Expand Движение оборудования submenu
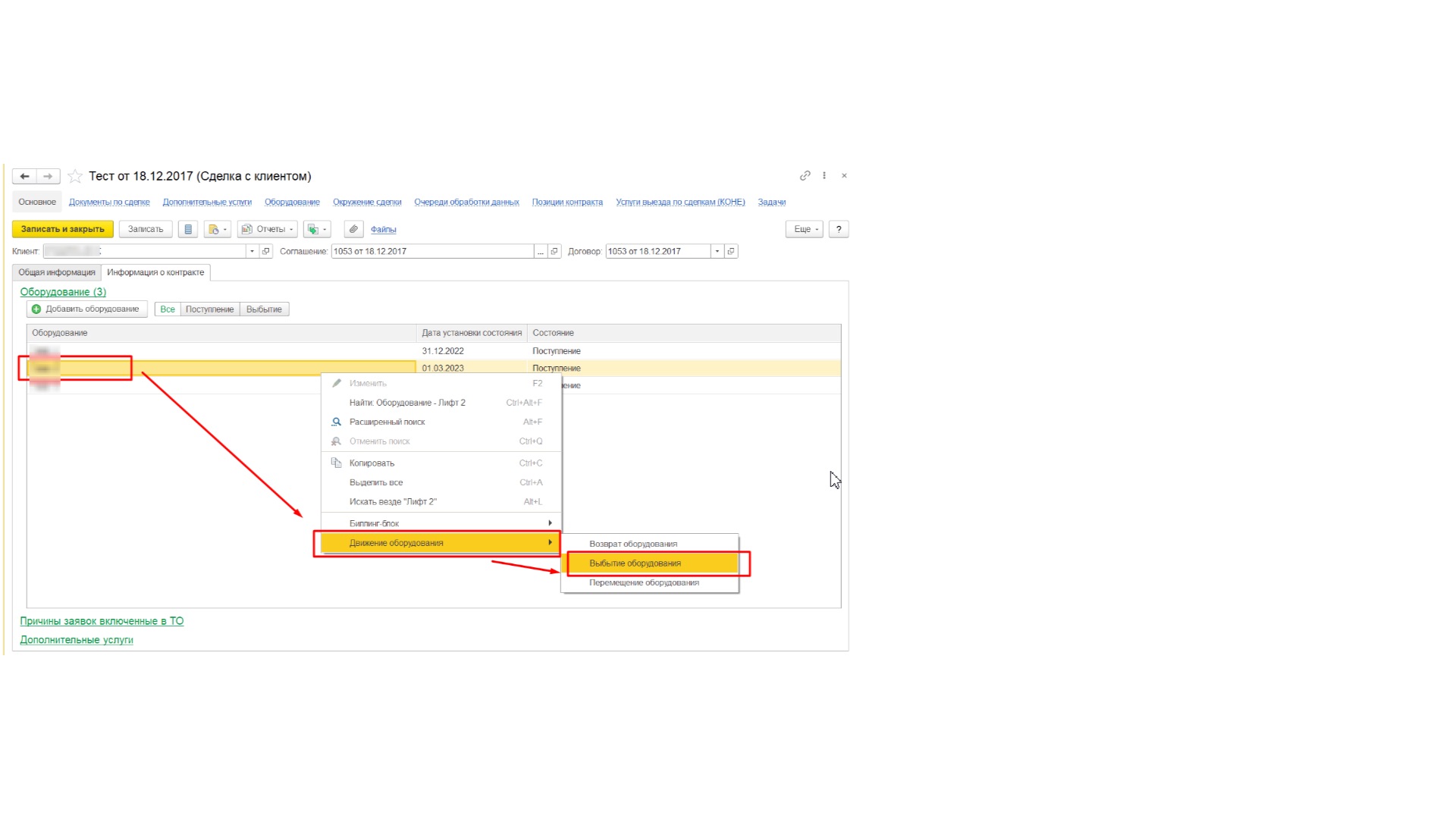 (x=441, y=543)
